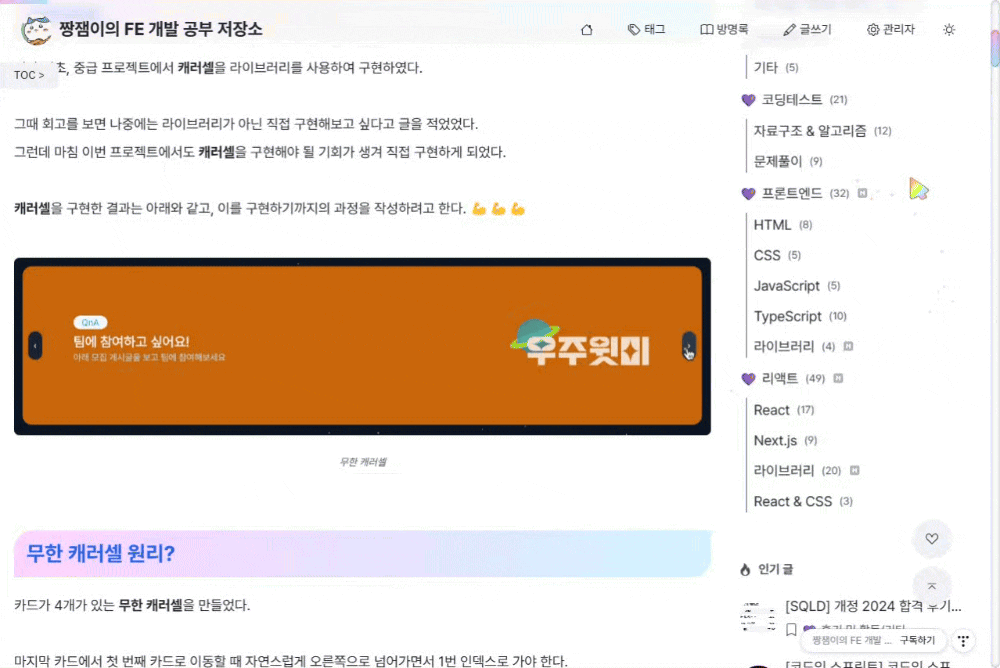Jump to page top with up-arrow button
Image resolution: width=1000 pixels, height=668 pixels.
click(x=932, y=586)
